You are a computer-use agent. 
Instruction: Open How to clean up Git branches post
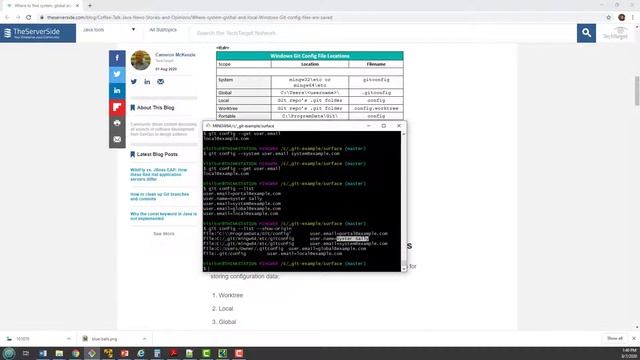[x=160, y=196]
